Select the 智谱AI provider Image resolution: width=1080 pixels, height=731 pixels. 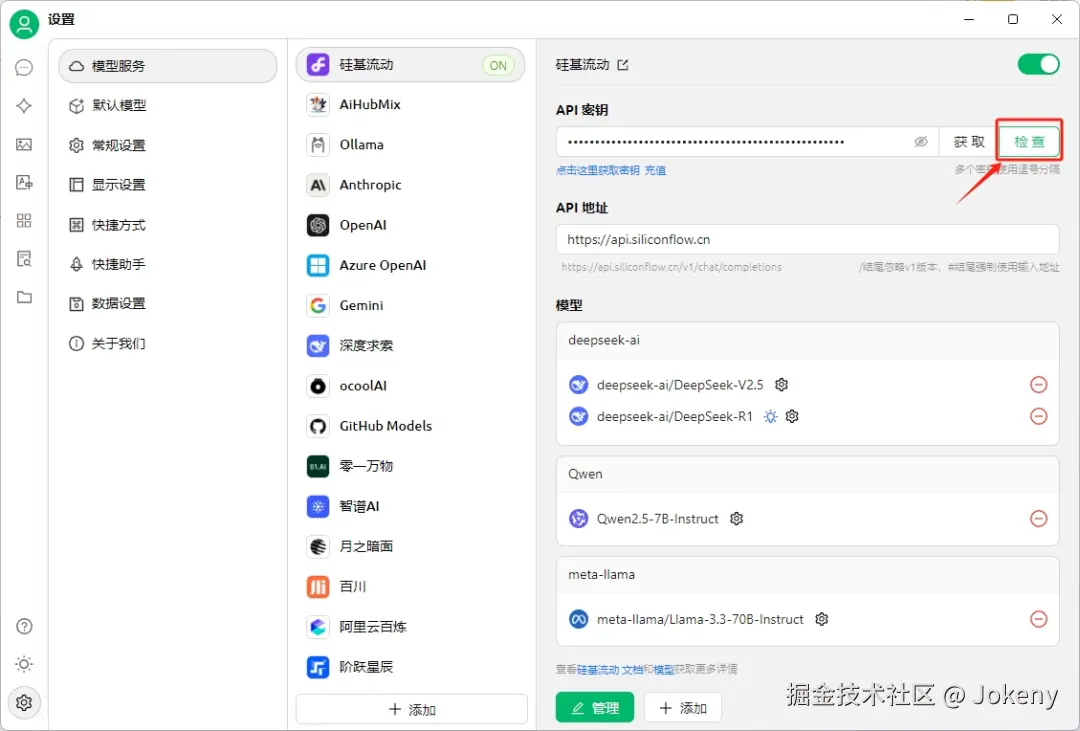click(411, 506)
